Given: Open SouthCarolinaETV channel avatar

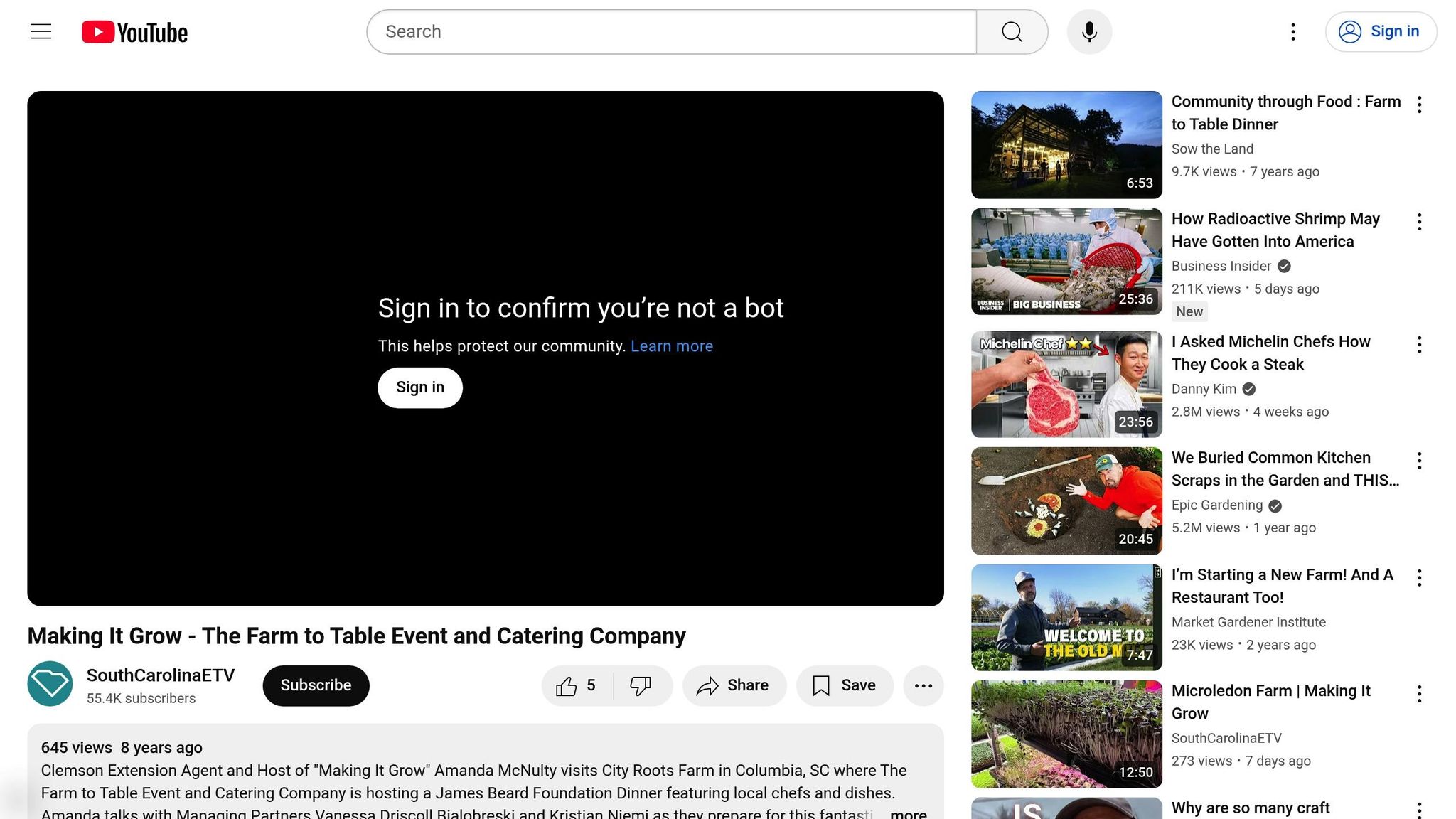Looking at the screenshot, I should (x=50, y=684).
